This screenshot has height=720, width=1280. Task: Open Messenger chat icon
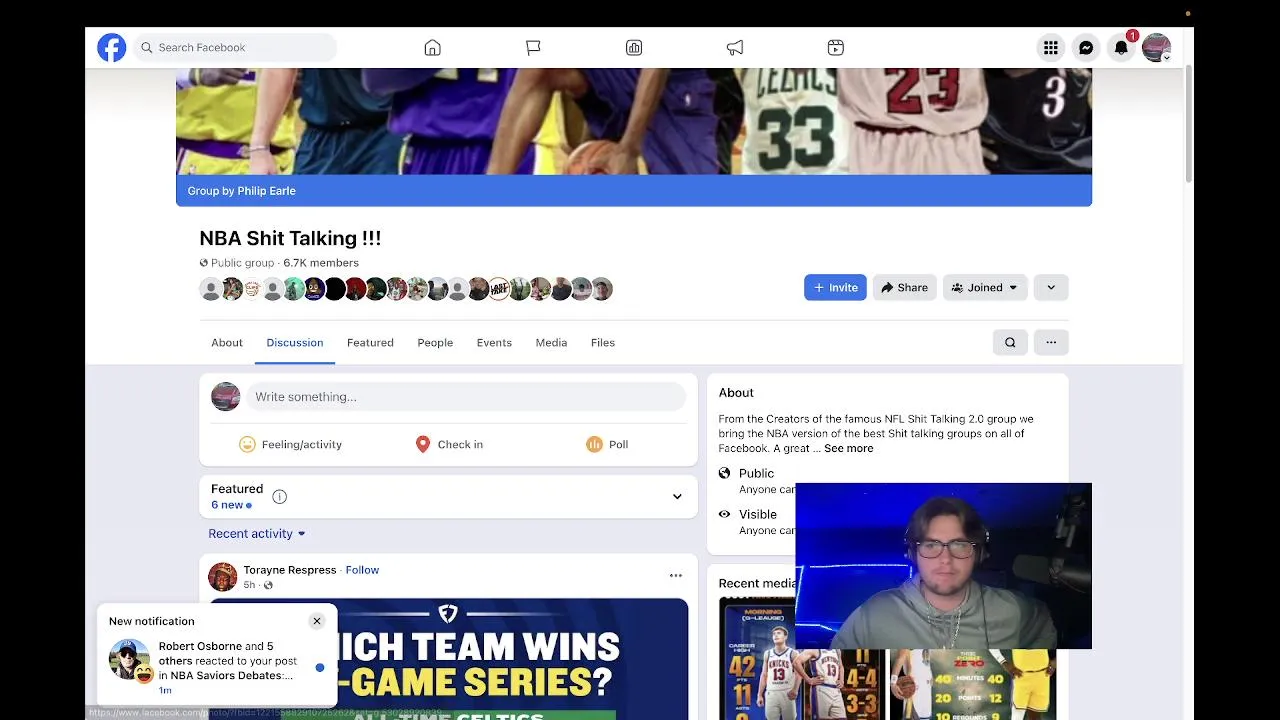pos(1086,47)
